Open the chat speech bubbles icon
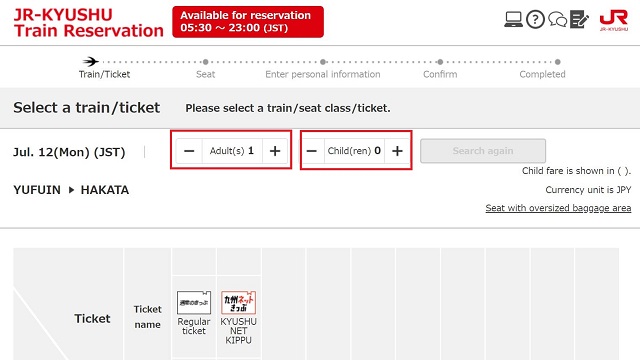Image resolution: width=640 pixels, height=360 pixels. click(x=557, y=19)
